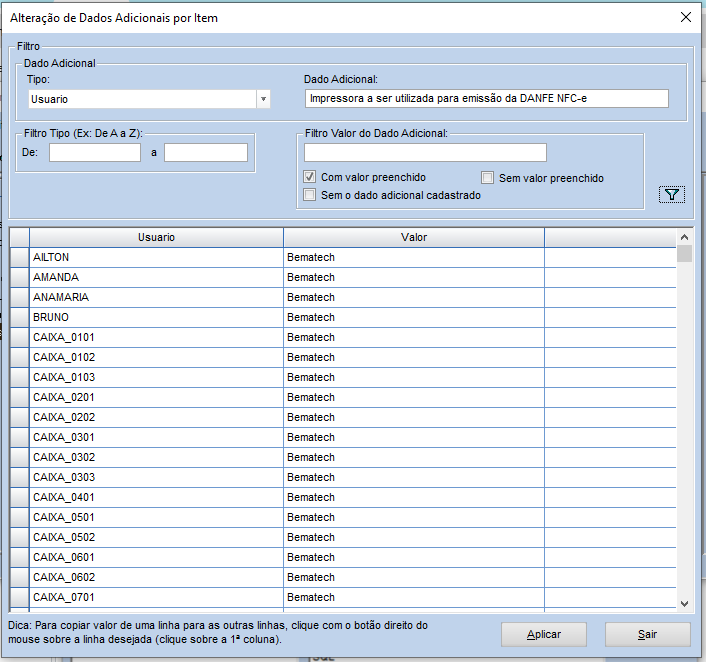Click the scrollbar down arrow in the grid
This screenshot has height=662, width=706.
684,603
